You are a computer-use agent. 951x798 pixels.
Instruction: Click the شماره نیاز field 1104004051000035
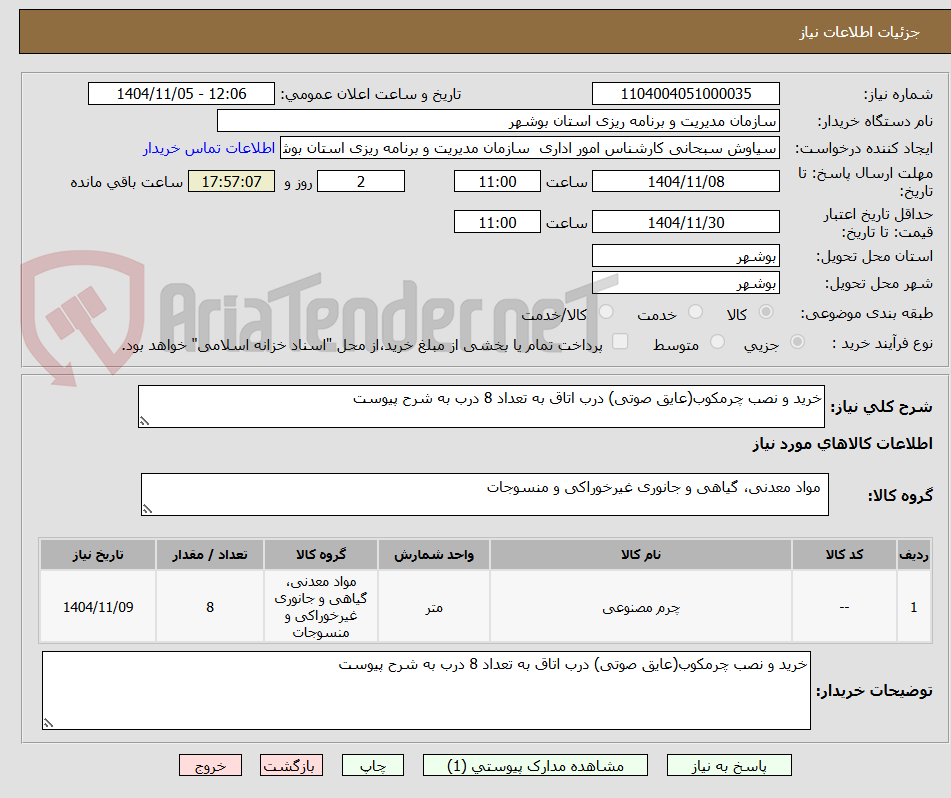coord(686,94)
